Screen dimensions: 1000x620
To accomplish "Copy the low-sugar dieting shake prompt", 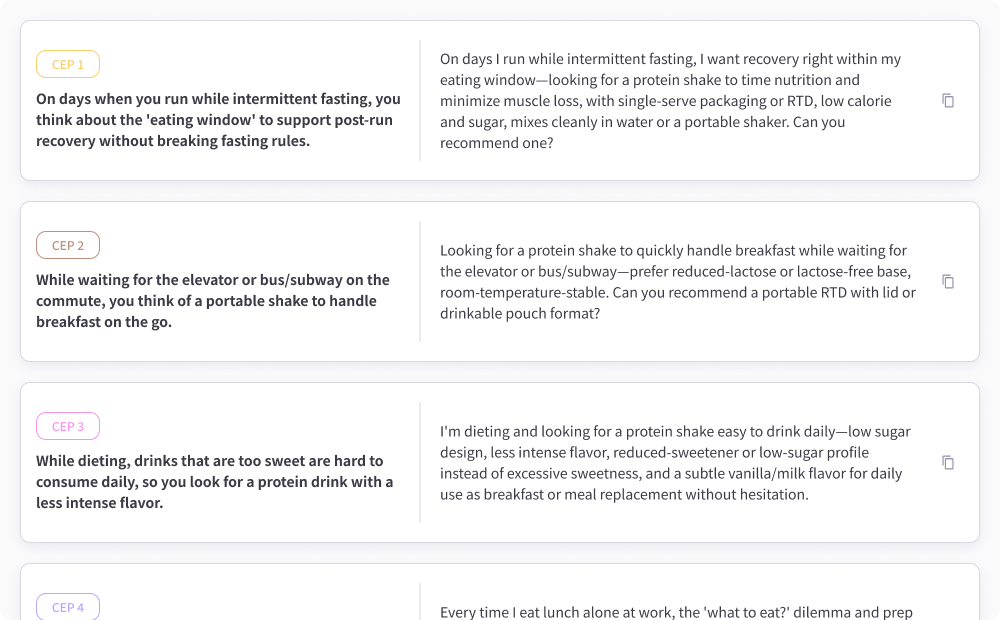I will point(948,463).
